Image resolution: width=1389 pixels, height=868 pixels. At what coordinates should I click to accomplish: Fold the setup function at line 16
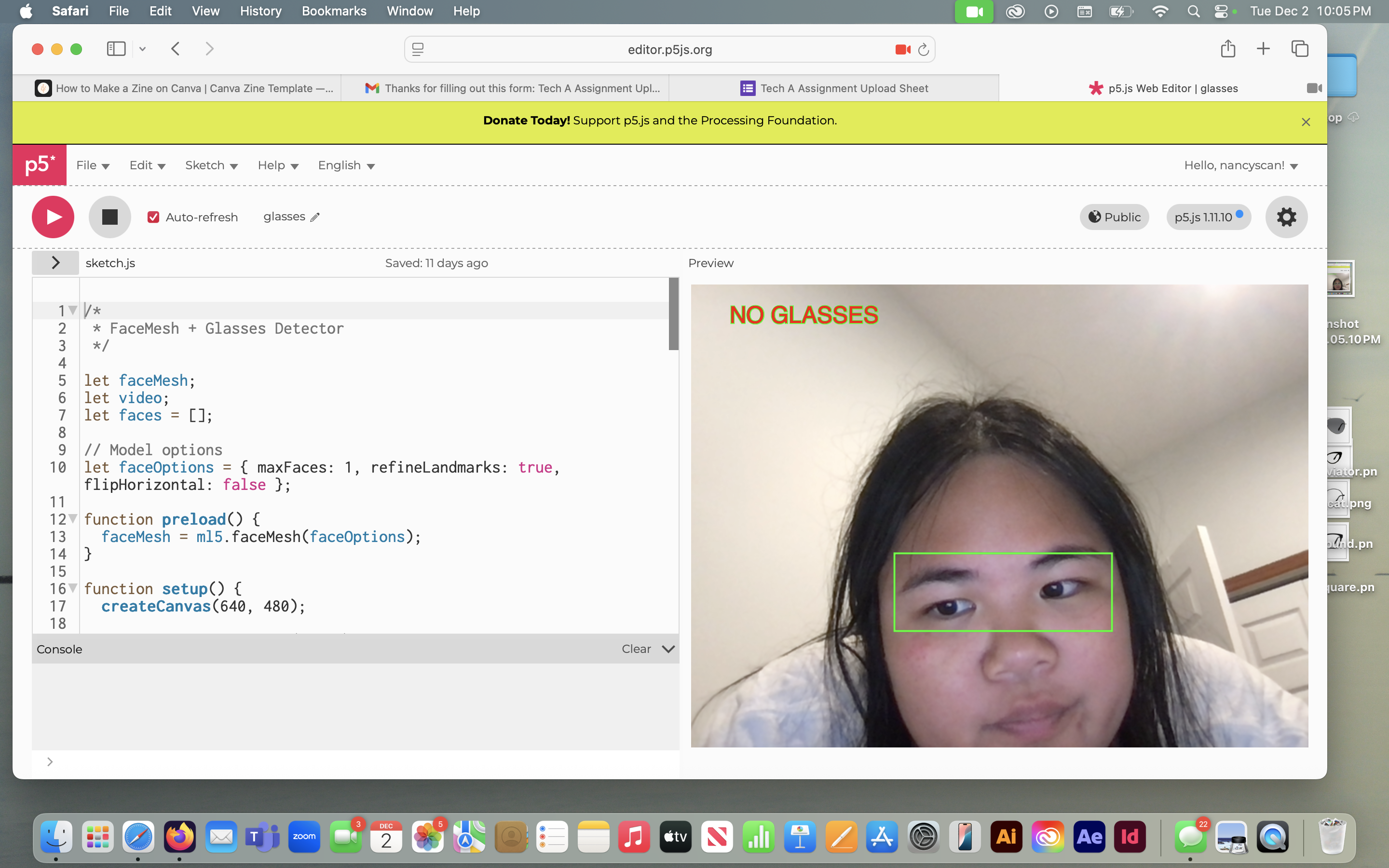point(73,588)
